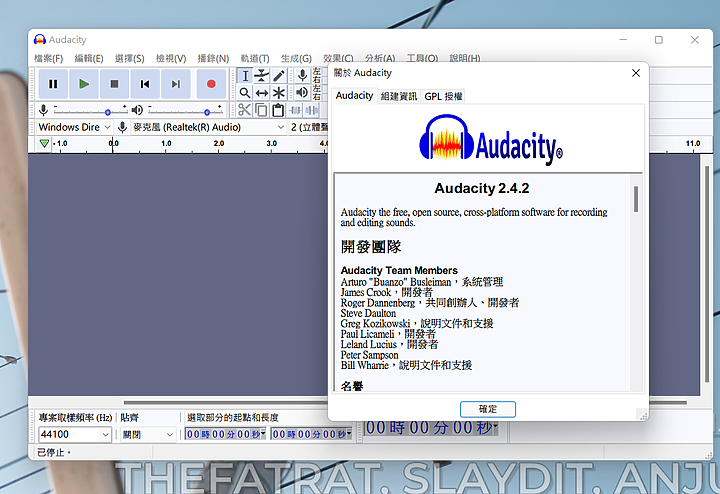The width and height of the screenshot is (720, 494).
Task: Open the recording channels dropdown showing 2
Action: click(x=309, y=127)
